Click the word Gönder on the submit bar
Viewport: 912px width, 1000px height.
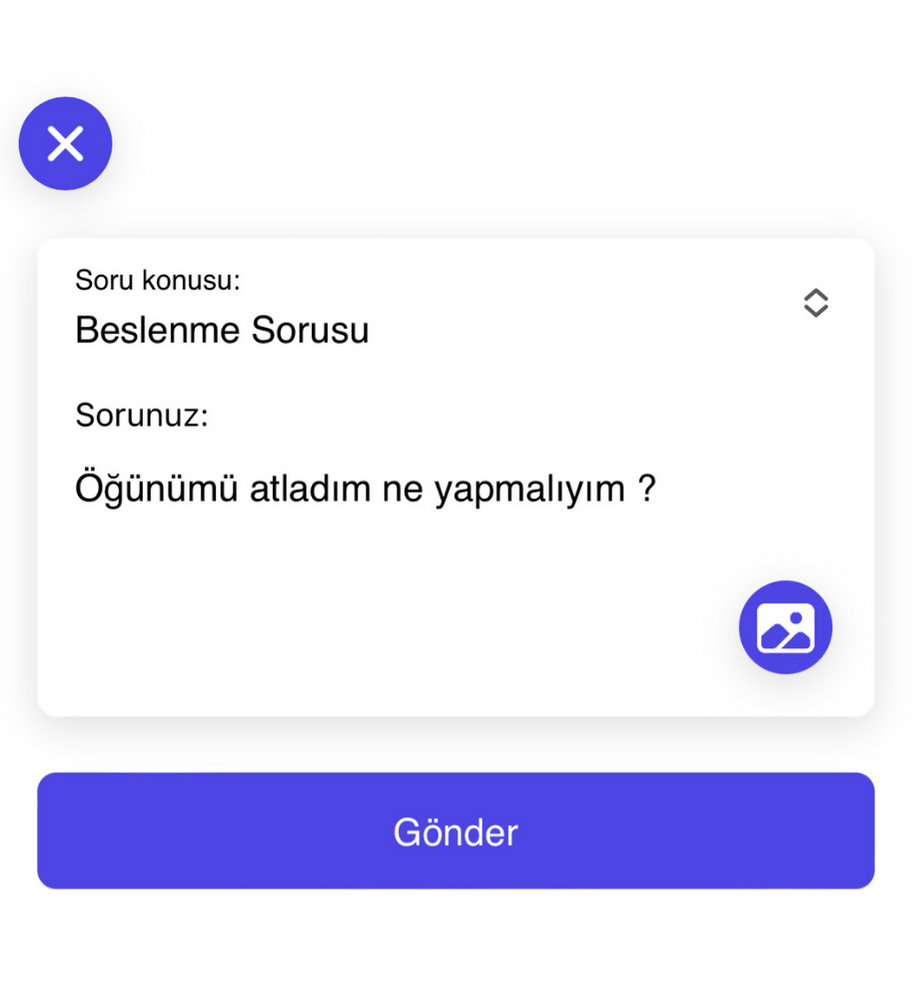[455, 832]
